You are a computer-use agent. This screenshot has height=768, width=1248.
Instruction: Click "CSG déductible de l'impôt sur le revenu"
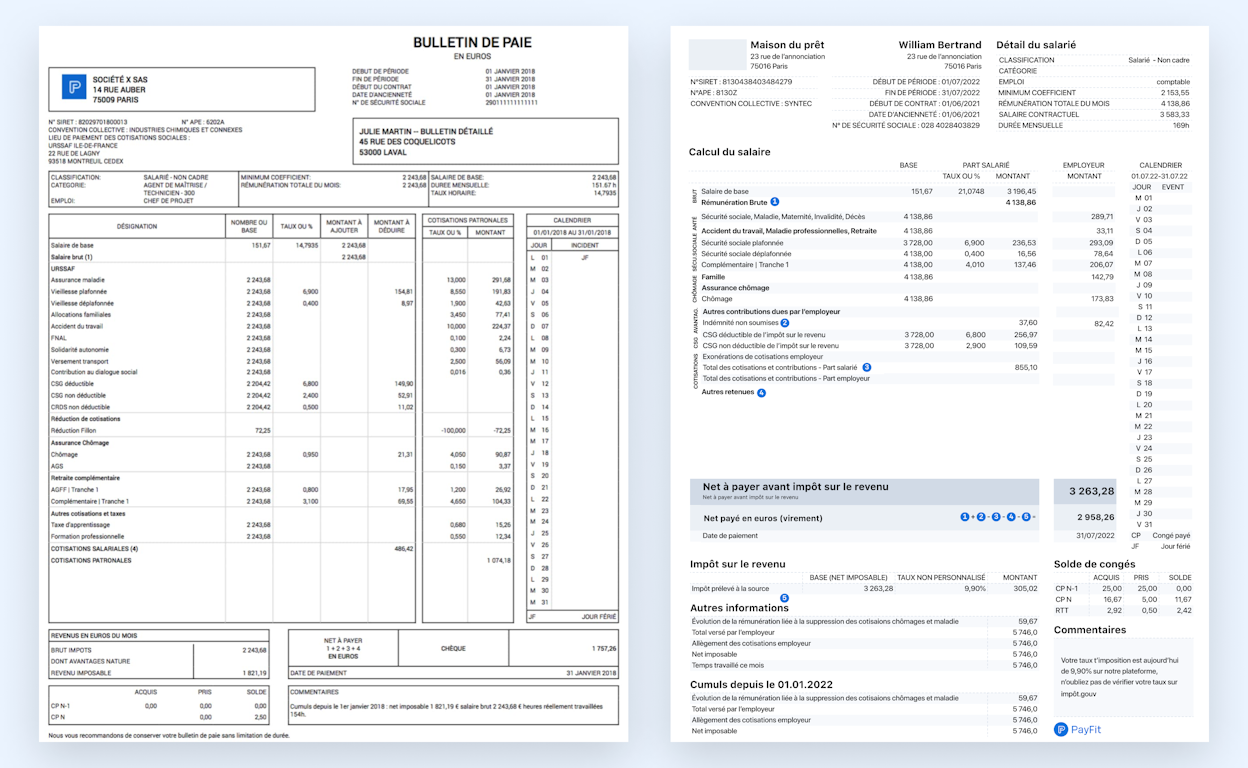[763, 335]
